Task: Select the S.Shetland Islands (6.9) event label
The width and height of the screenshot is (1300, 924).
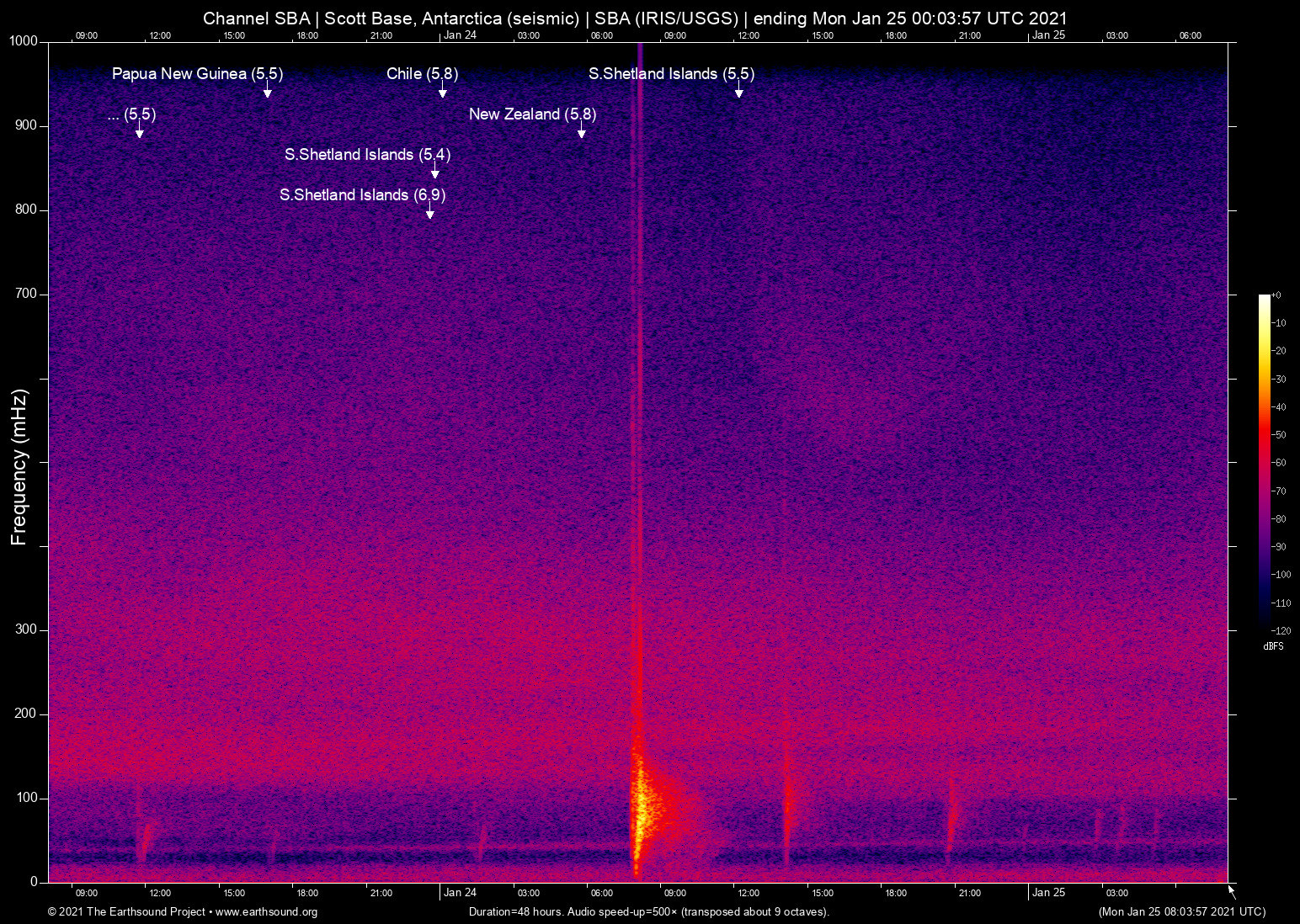Action: pos(362,195)
